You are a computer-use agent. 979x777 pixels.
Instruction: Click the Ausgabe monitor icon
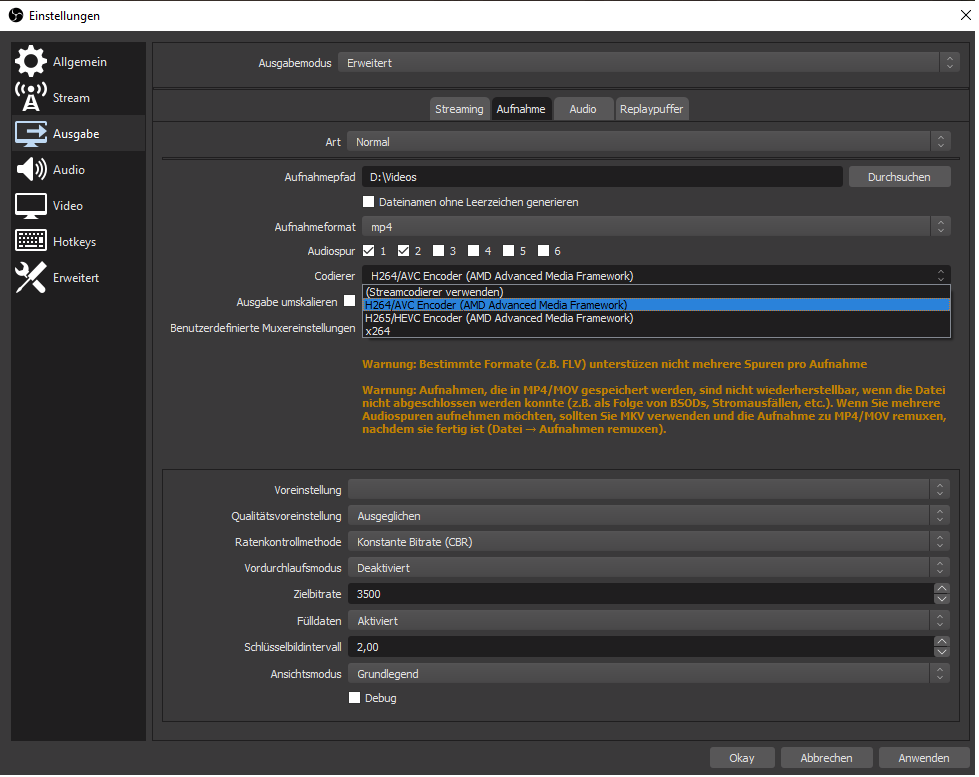31,134
